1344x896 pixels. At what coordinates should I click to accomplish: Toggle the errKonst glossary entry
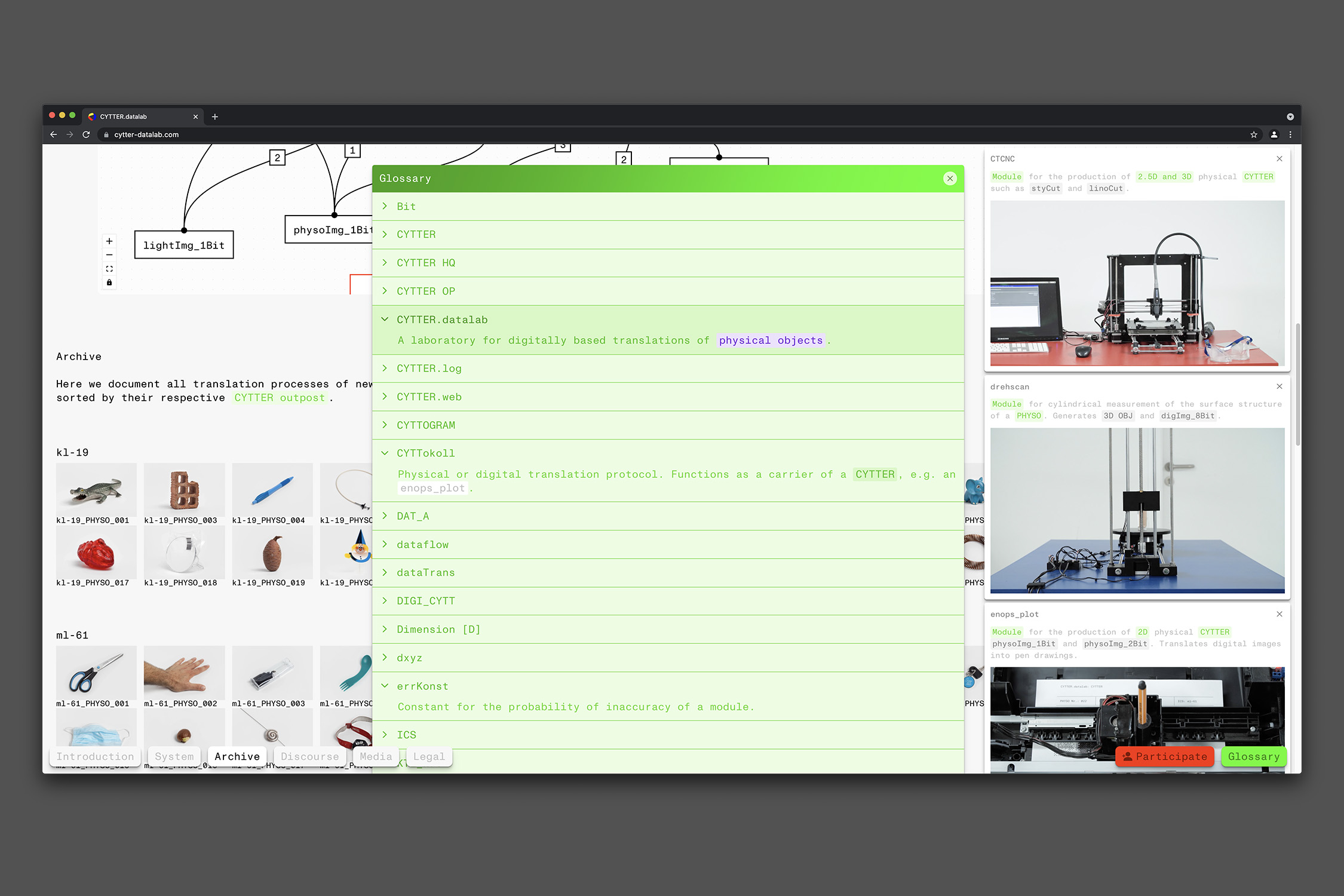[387, 685]
